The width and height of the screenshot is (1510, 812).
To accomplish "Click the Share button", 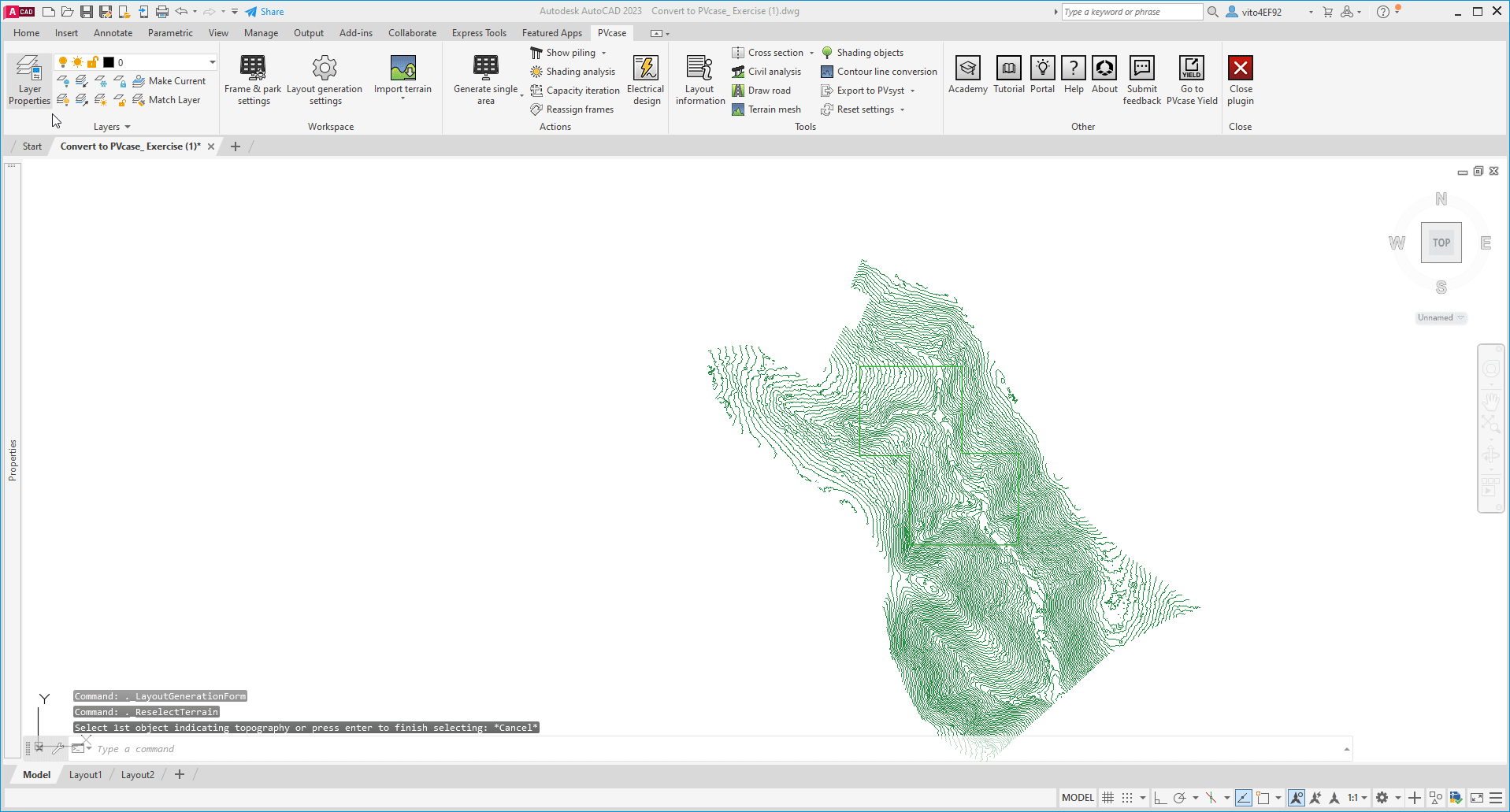I will pos(265,12).
